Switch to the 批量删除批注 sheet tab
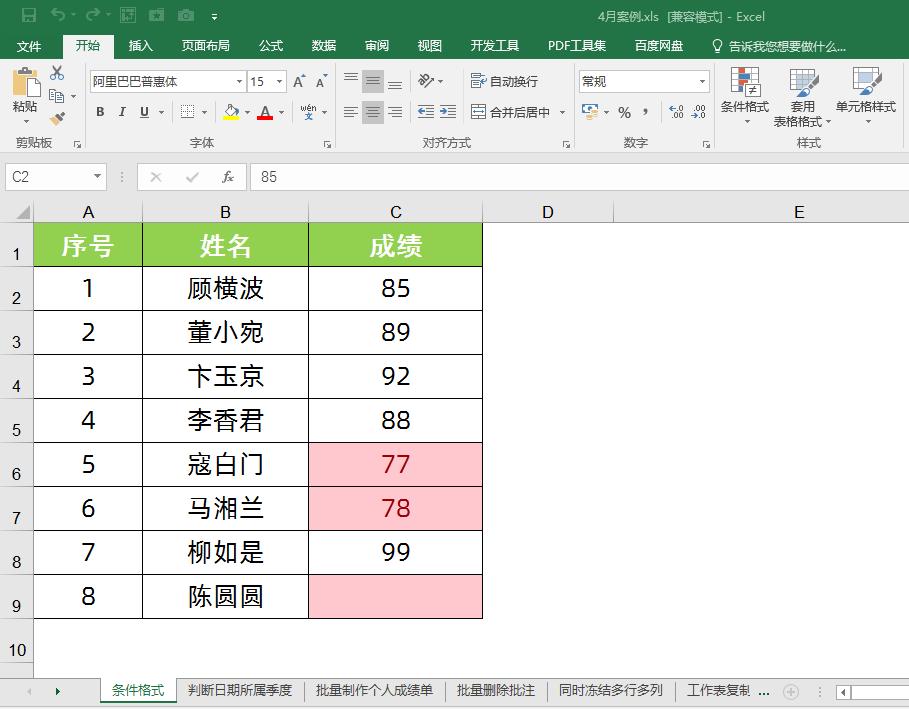 click(x=494, y=690)
